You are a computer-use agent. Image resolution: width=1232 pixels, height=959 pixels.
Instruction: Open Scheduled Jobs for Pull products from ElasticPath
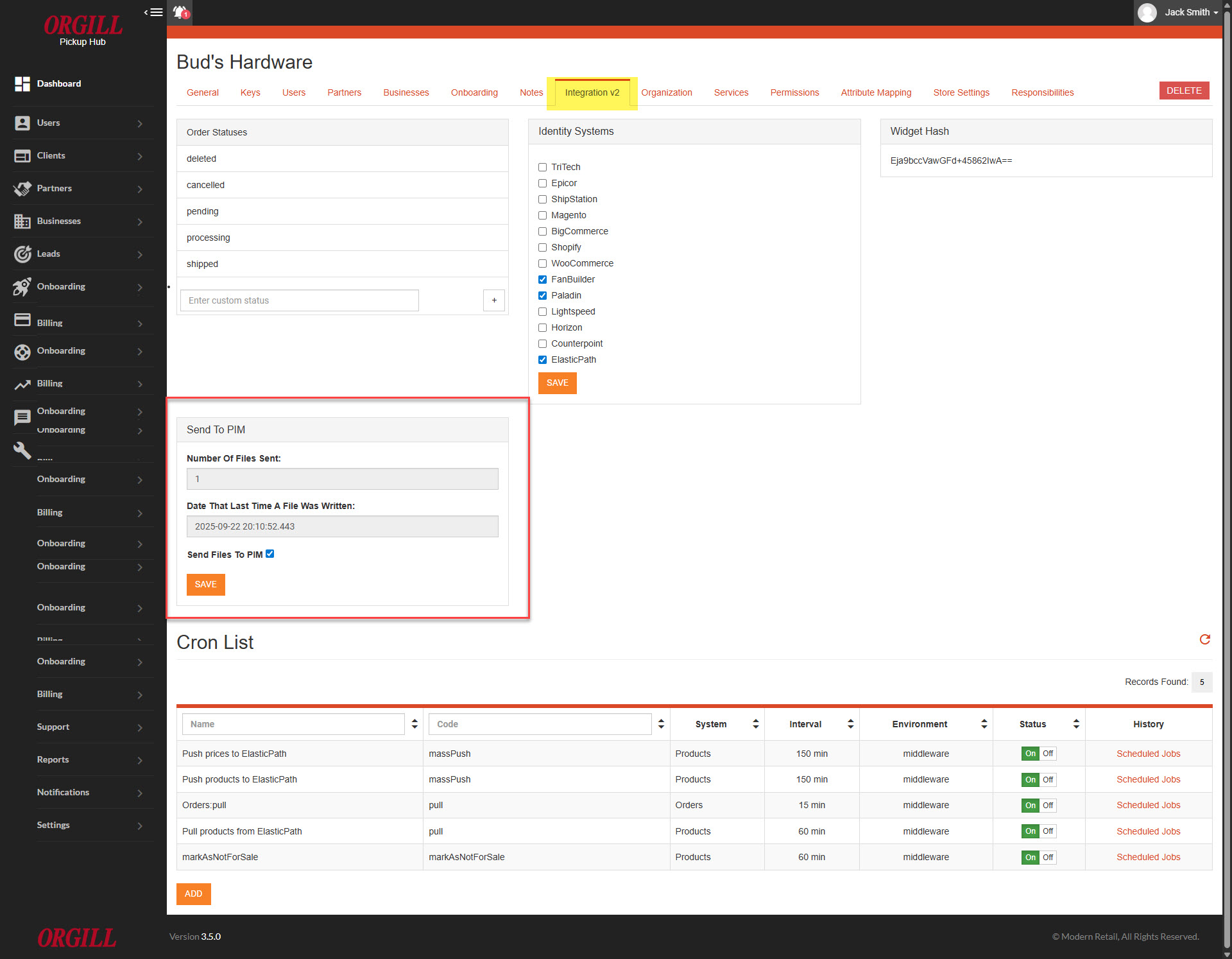pyautogui.click(x=1148, y=831)
